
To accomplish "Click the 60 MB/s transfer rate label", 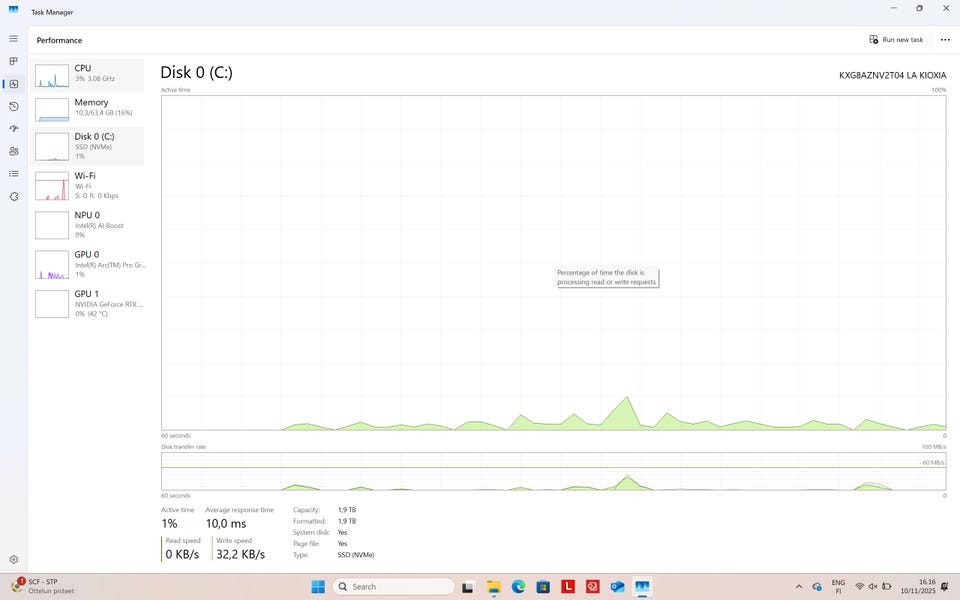I will click(933, 462).
